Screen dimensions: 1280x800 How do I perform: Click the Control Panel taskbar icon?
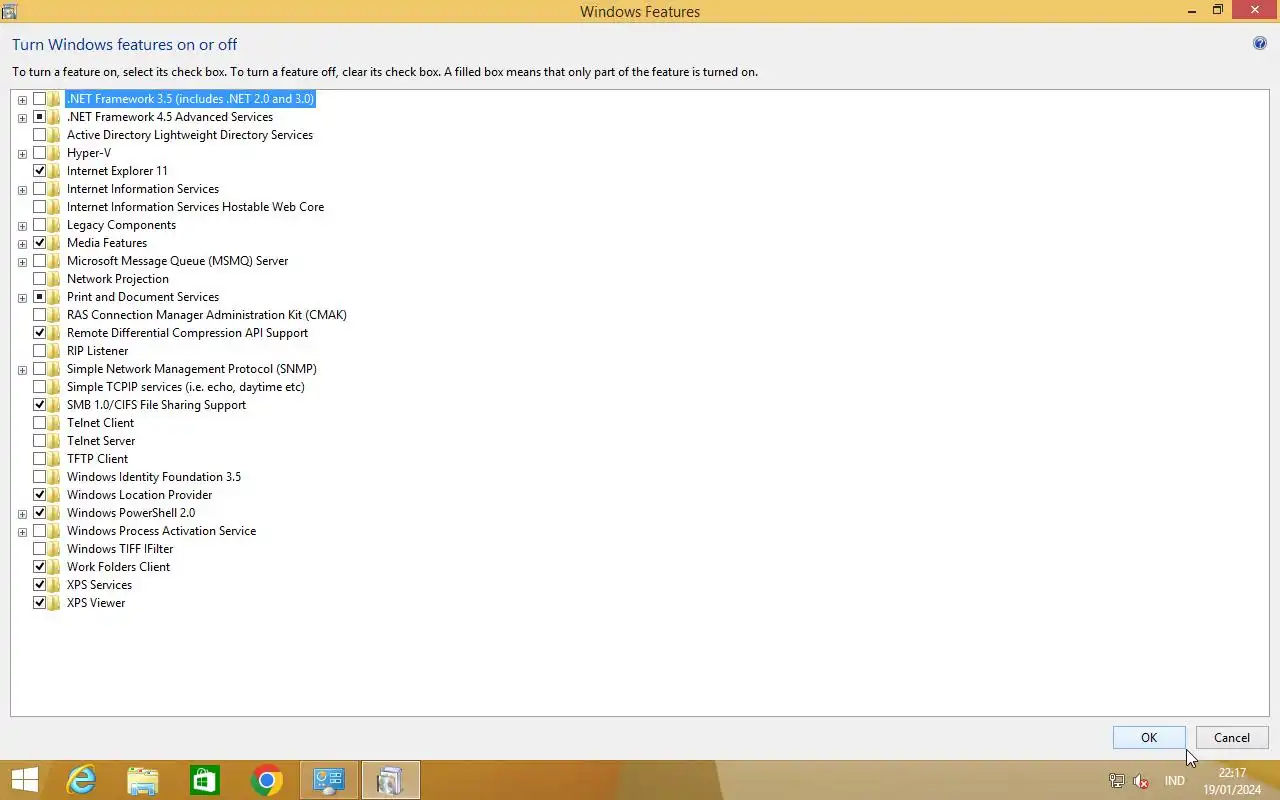329,780
